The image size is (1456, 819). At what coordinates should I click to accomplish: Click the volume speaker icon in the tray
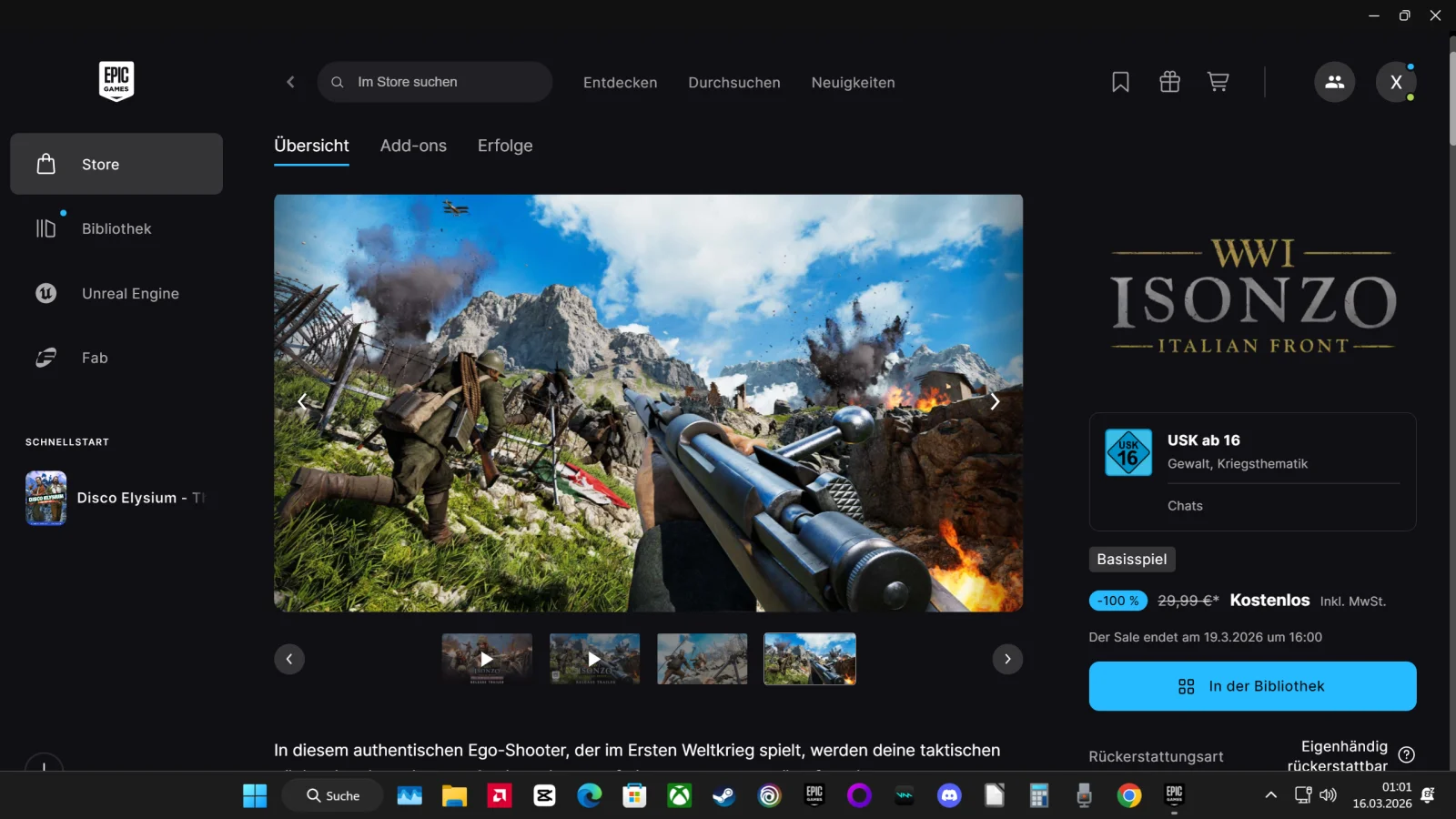(x=1329, y=795)
